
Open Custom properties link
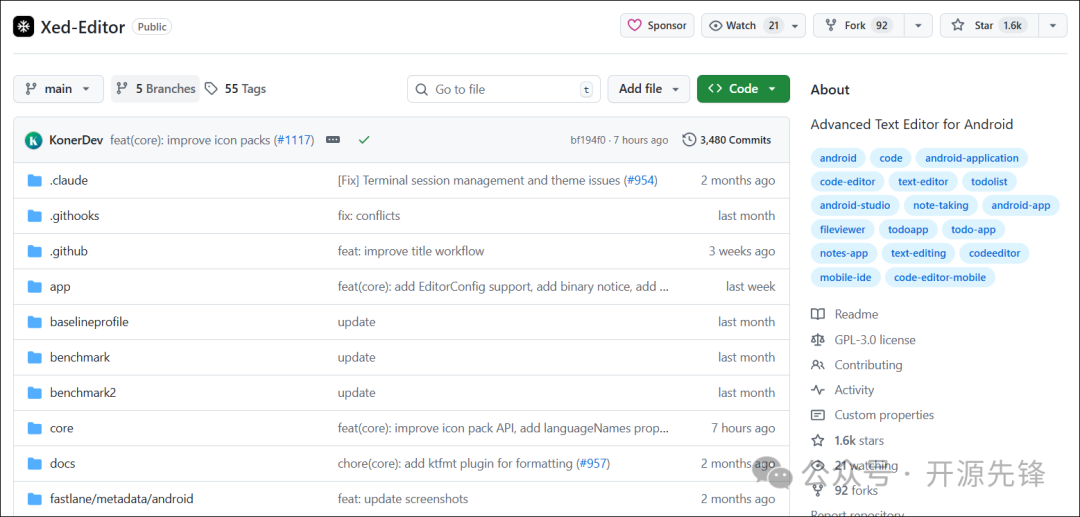pos(884,414)
